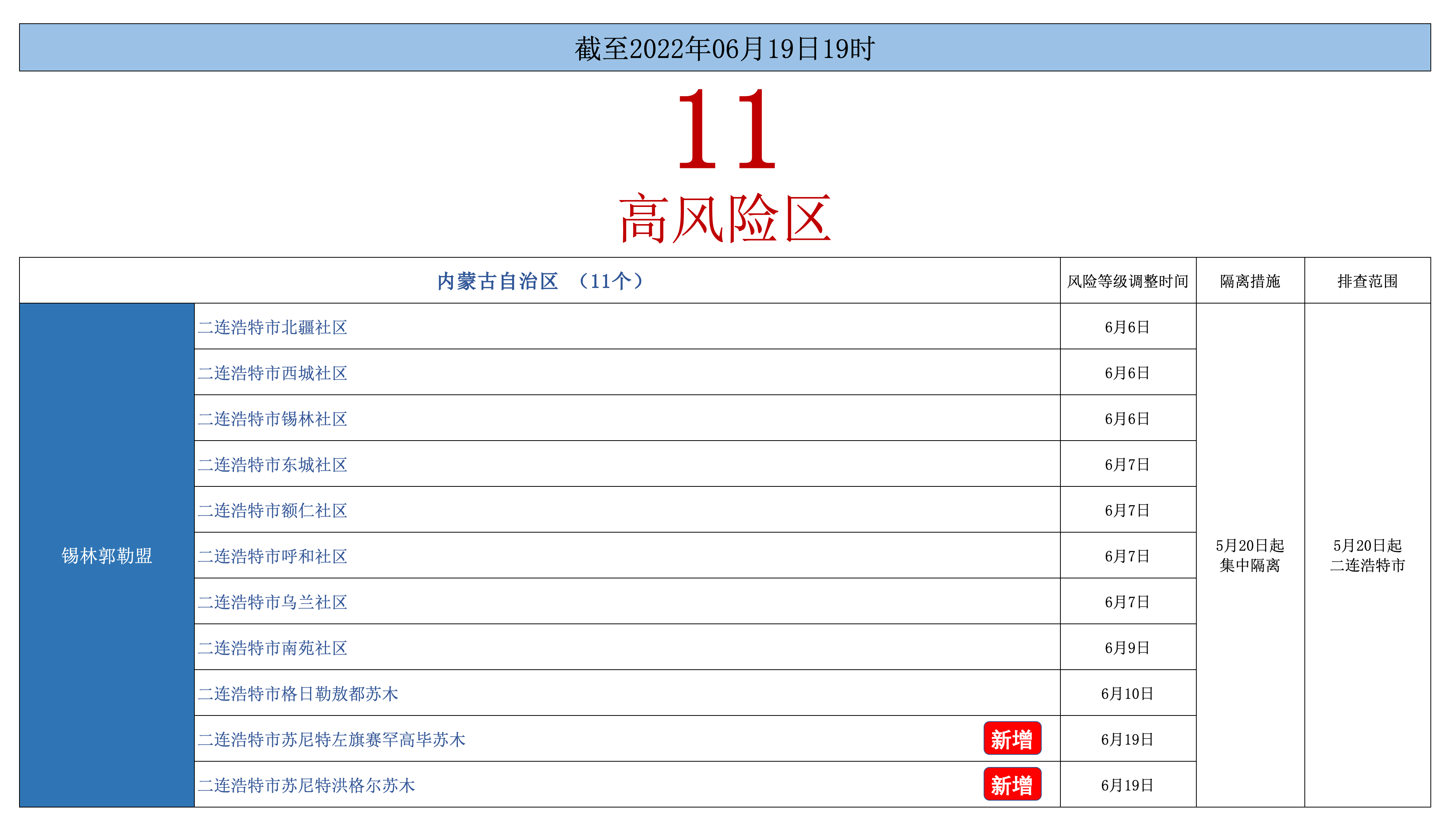Image resolution: width=1456 pixels, height=822 pixels.
Task: Click the date header banner 截至2022年06月19日19时
Action: [x=725, y=48]
